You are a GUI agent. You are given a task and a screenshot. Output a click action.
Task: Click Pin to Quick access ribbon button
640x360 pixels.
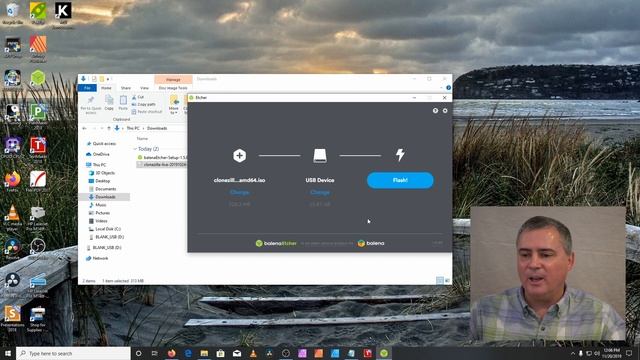click(91, 105)
